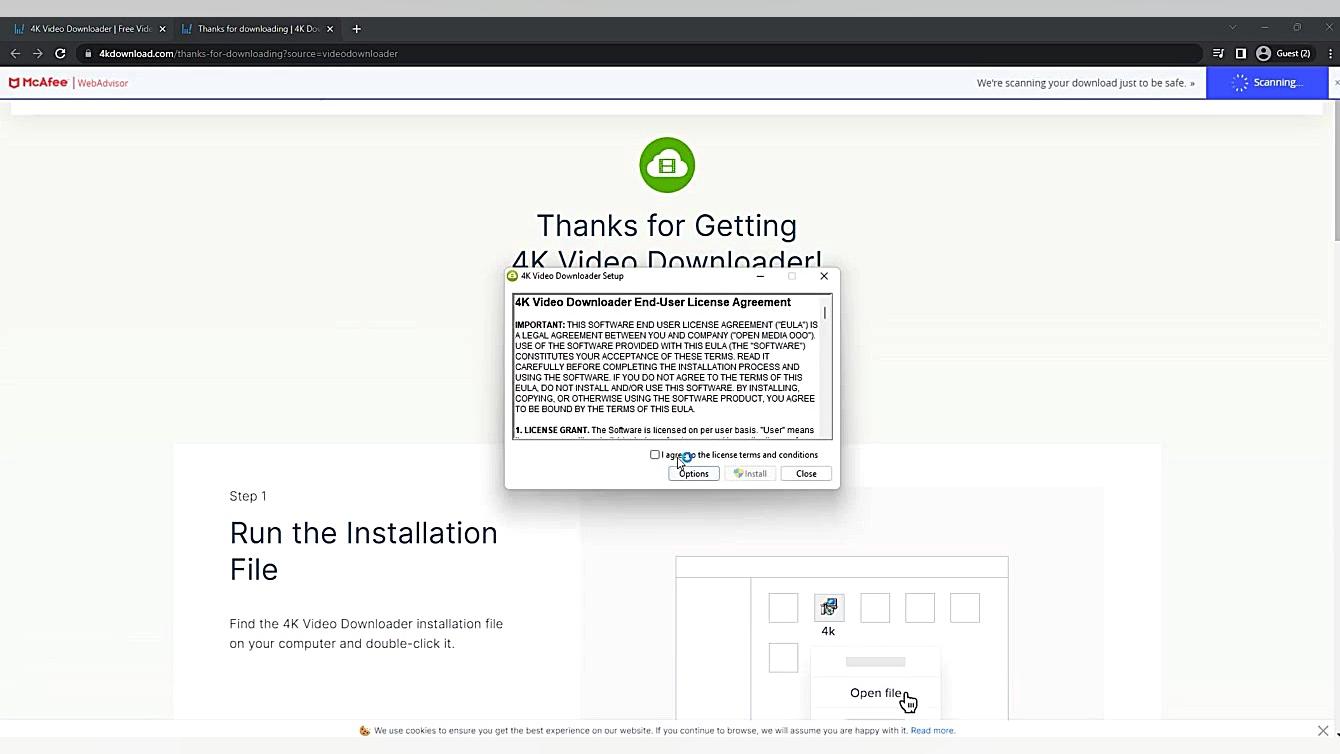
Task: Go back with the browser back arrow
Action: 15,54
